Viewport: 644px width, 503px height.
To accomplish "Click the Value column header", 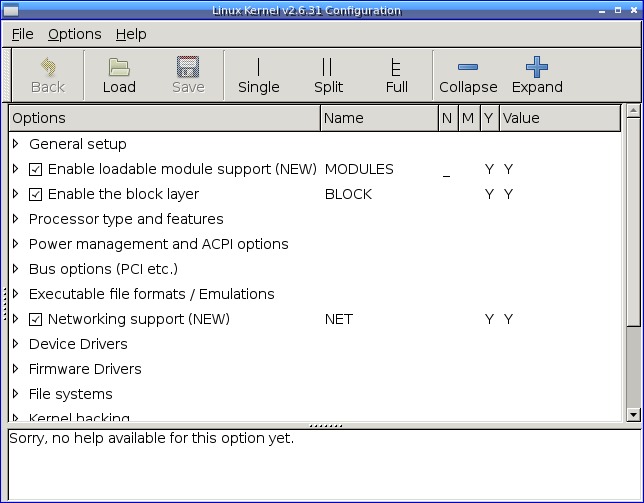I will (558, 118).
